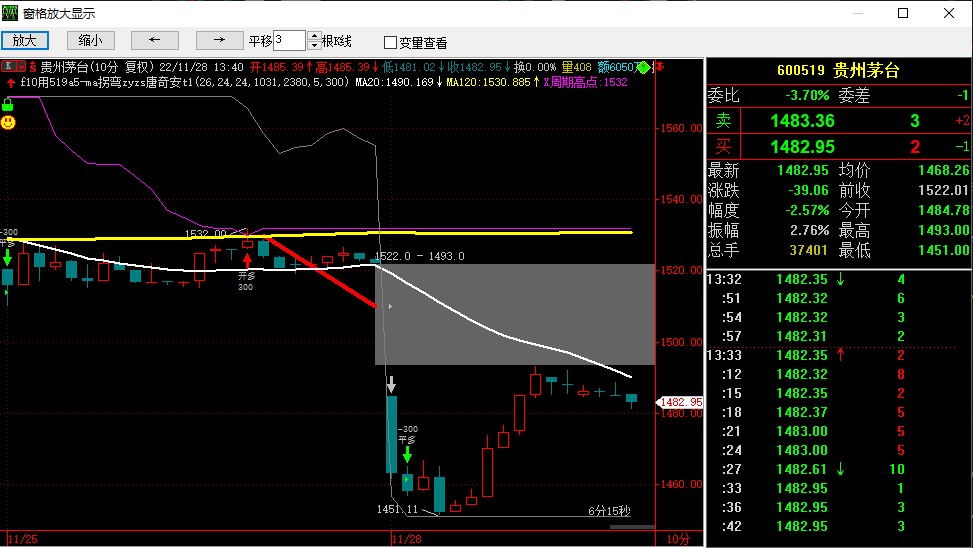Click the 涨跌 value -39.06
The width and height of the screenshot is (973, 548).
coord(809,190)
